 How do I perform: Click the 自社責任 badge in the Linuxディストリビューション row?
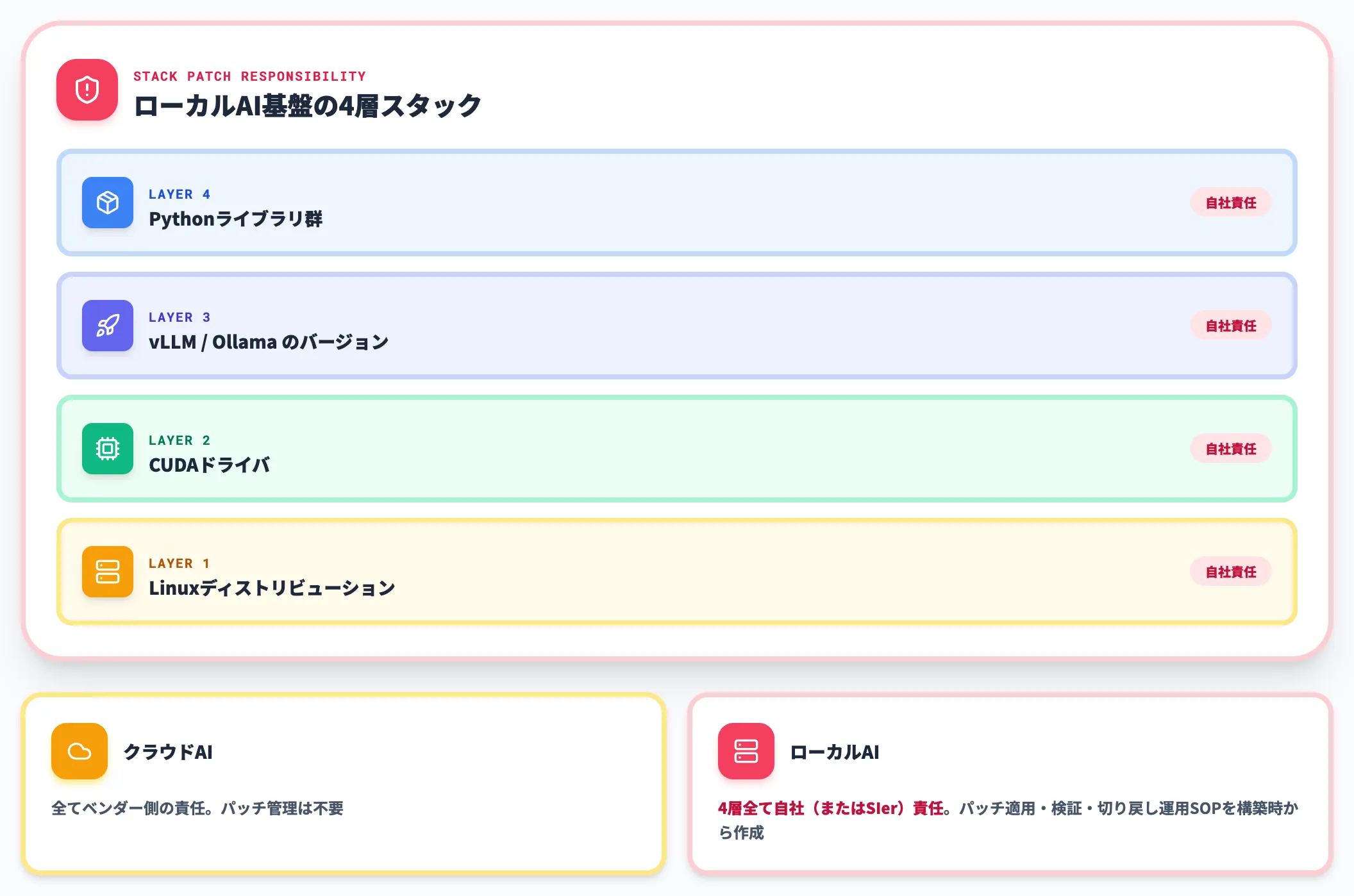point(1231,572)
